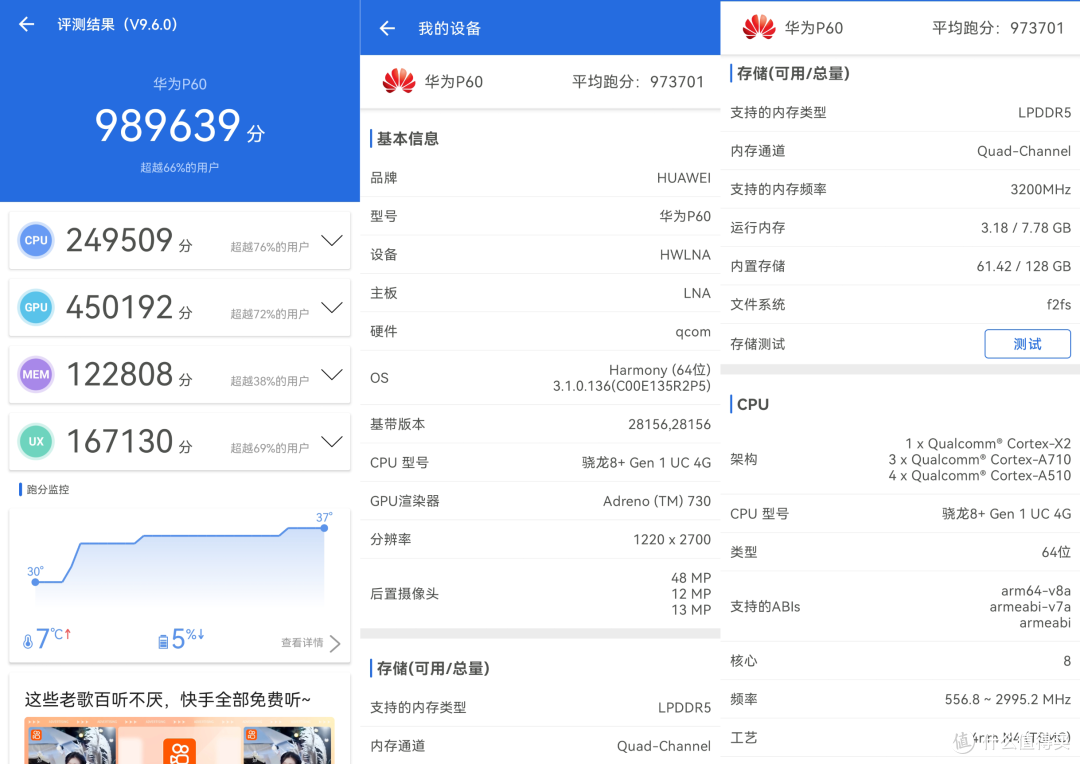
Task: Select the 硬件 qcom row
Action: [540, 331]
